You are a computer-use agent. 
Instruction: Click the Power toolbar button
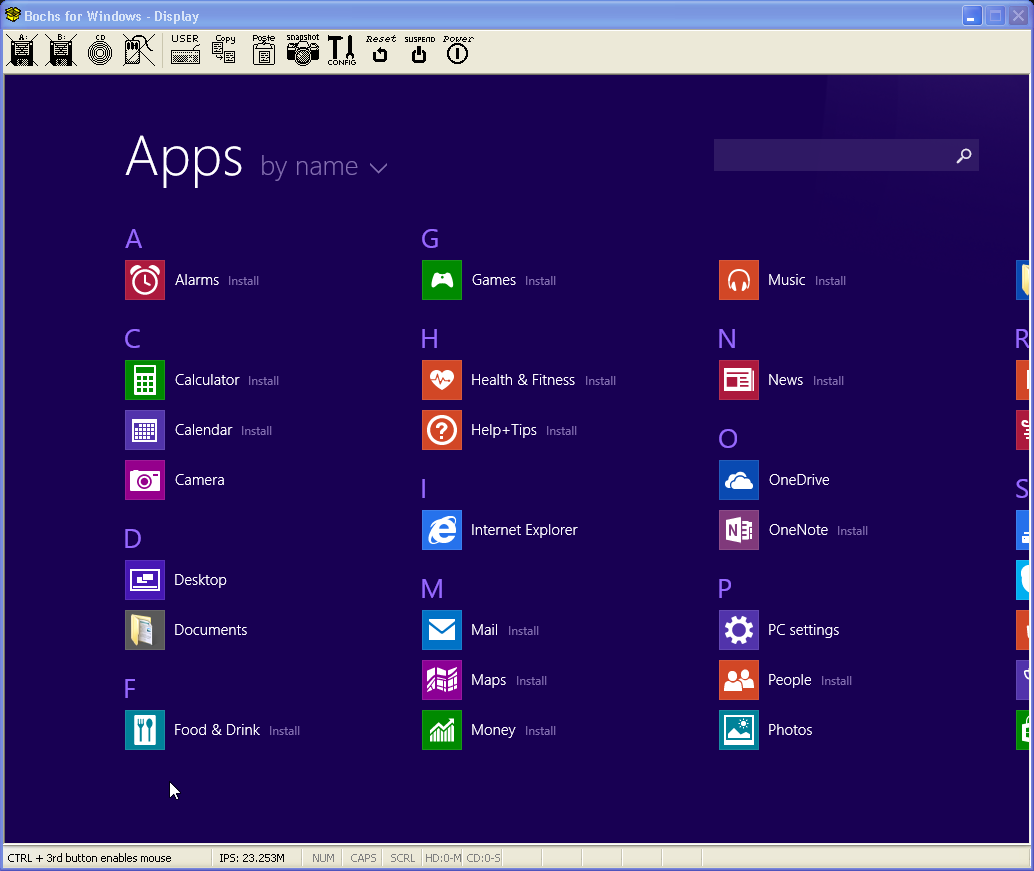458,50
